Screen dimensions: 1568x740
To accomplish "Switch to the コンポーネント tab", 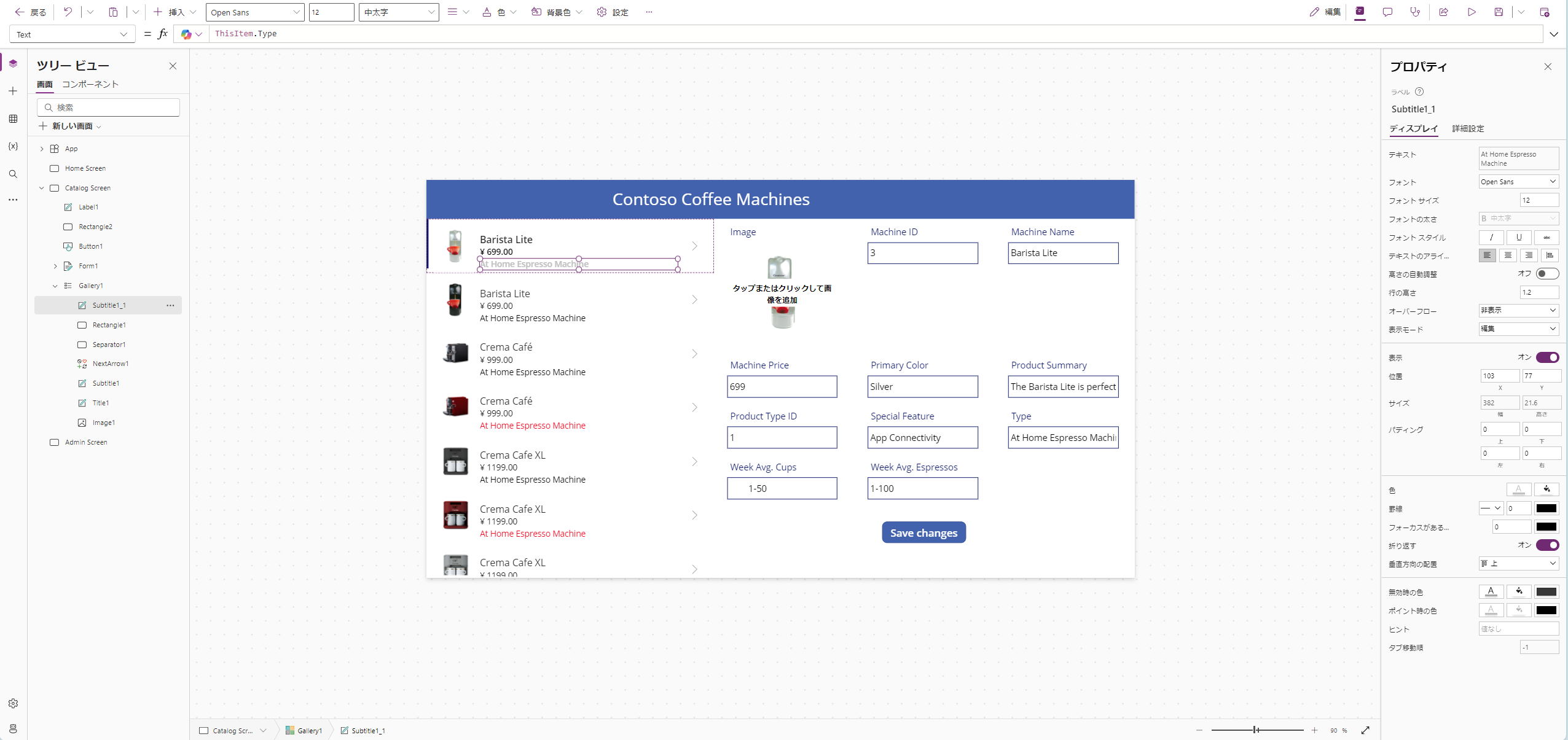I will 90,84.
